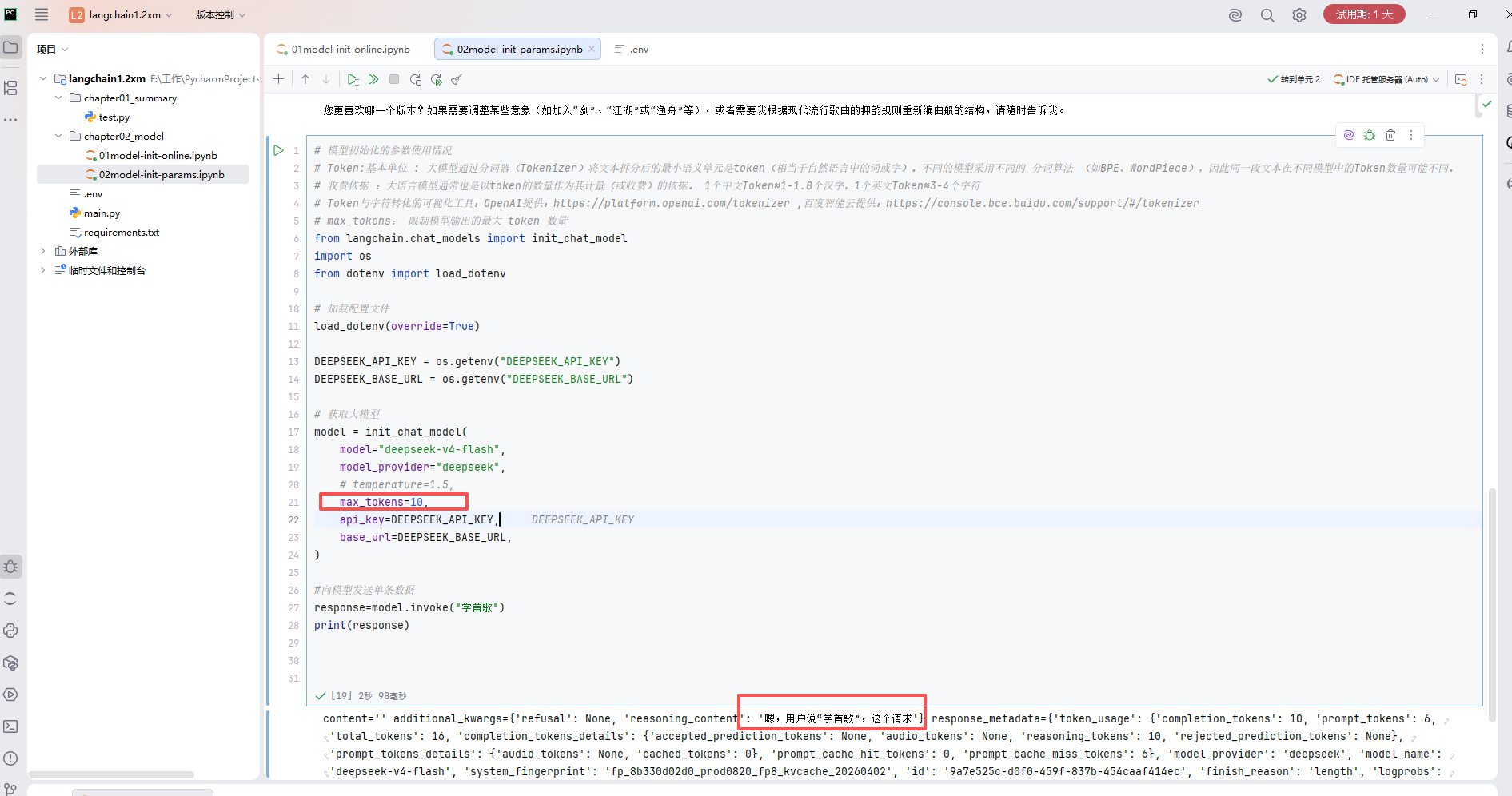Viewport: 1512px width, 796px height.
Task: Add a new cell below
Action: point(278,79)
